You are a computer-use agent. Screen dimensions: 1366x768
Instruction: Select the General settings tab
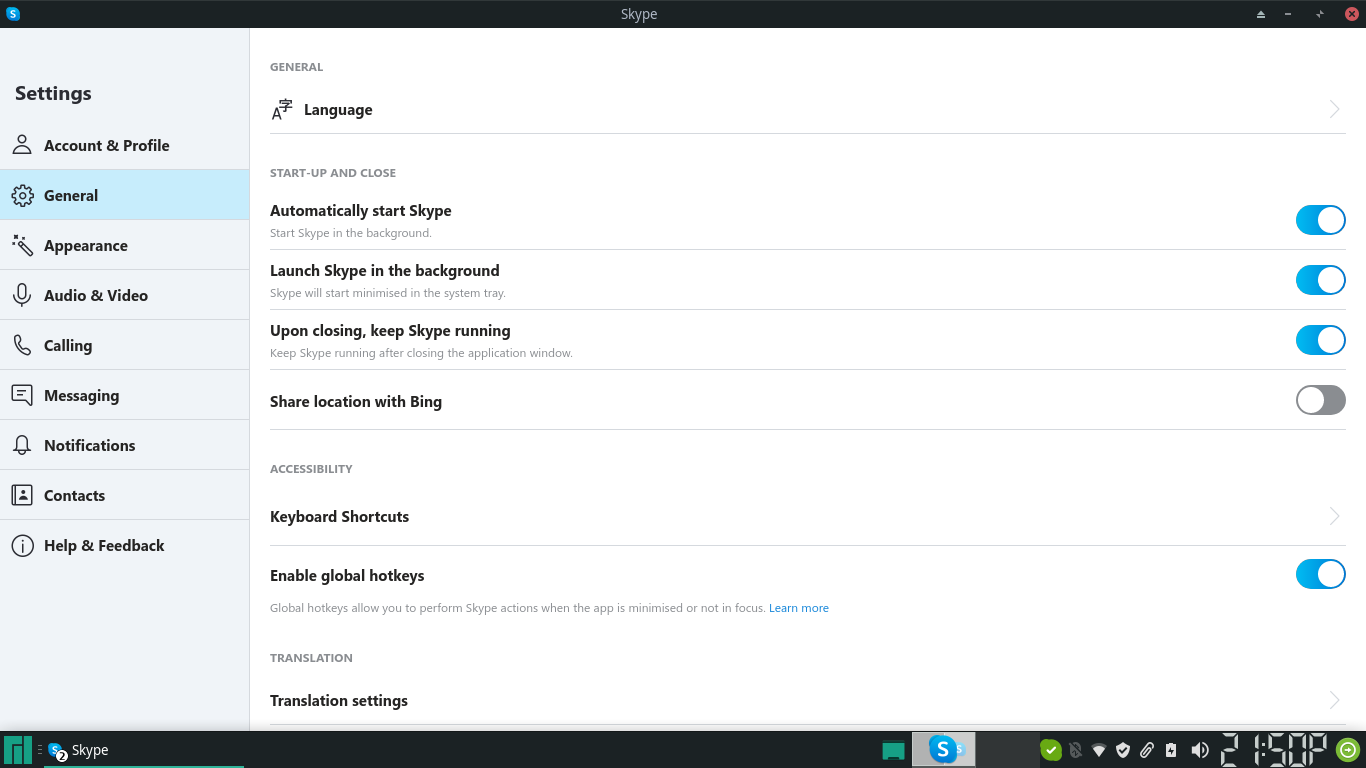click(x=124, y=195)
